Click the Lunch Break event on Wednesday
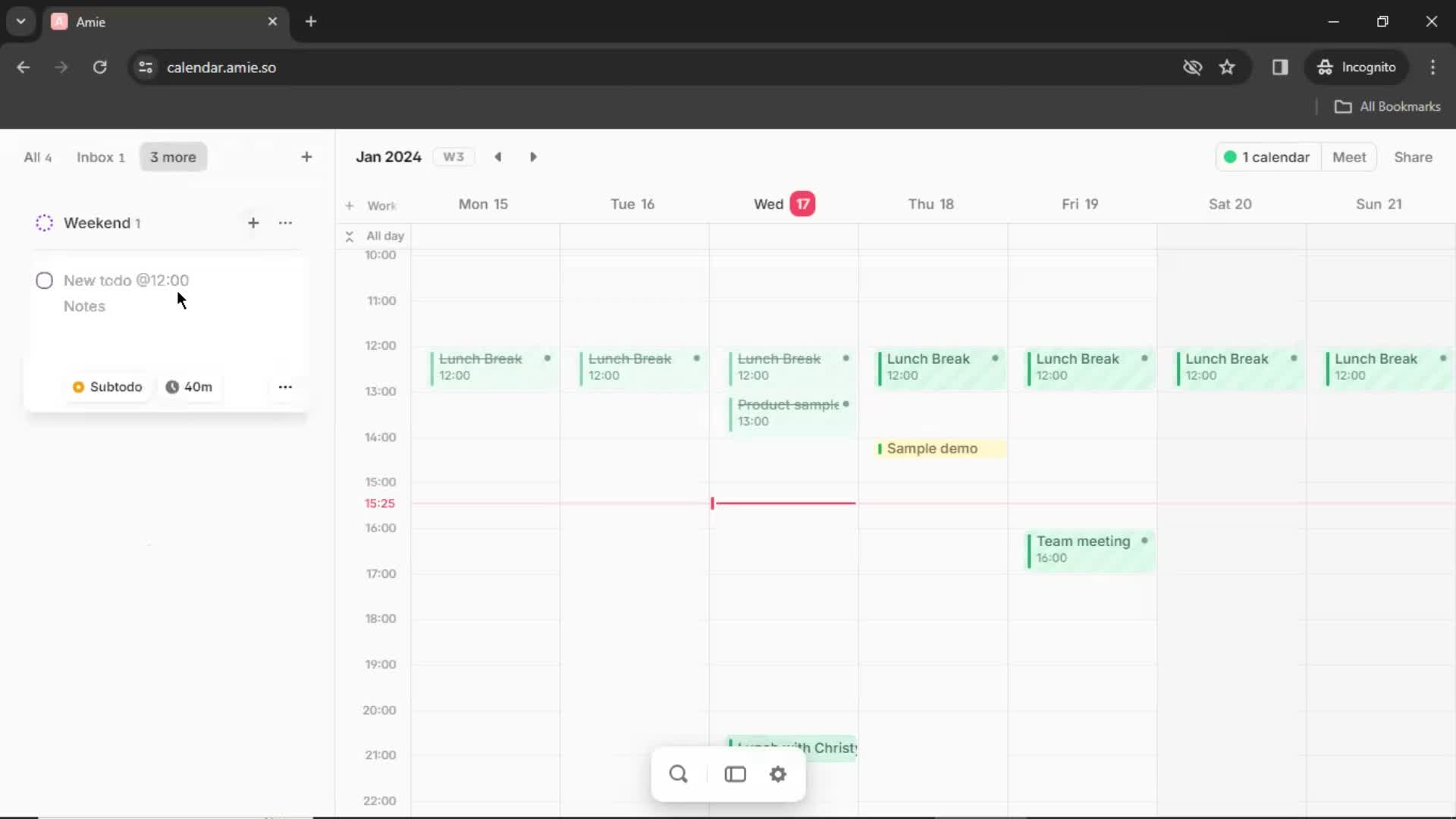1456x819 pixels. 783,365
